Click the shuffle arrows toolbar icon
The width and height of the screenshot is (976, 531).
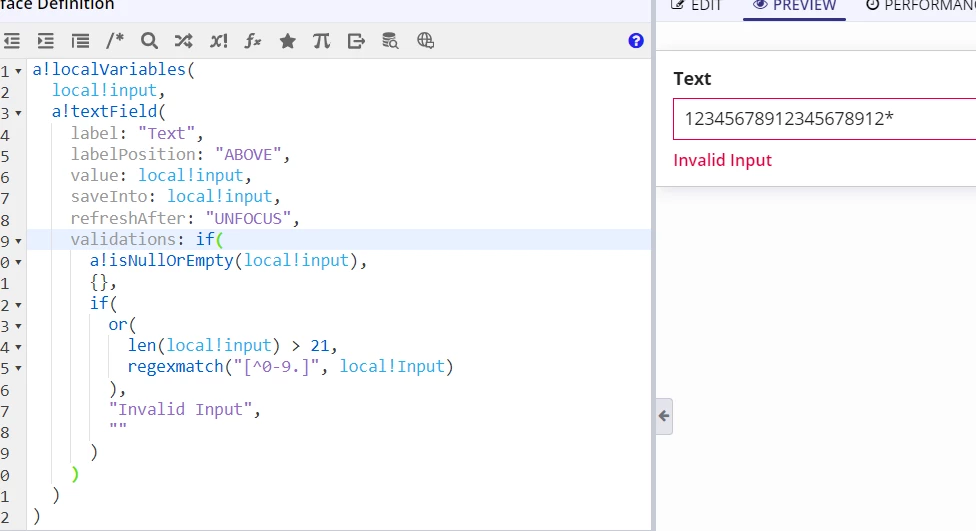(x=183, y=41)
